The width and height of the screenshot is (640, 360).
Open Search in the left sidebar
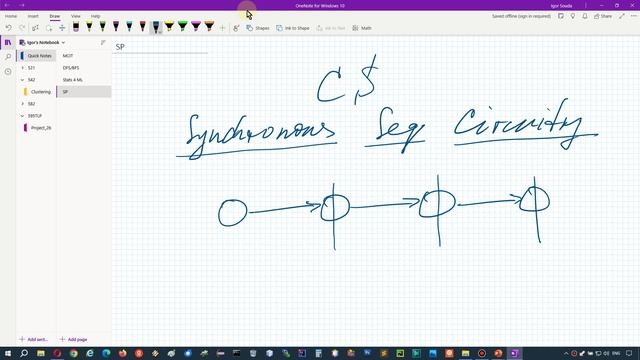coord(8,57)
